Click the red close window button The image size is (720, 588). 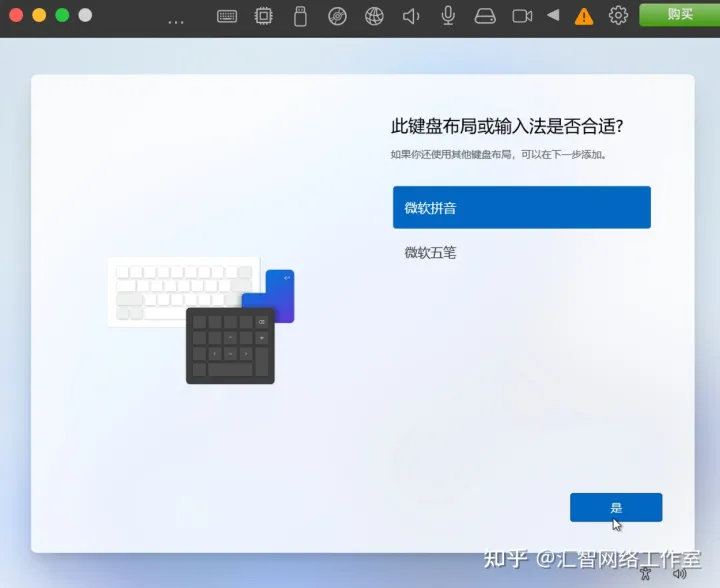tap(16, 15)
